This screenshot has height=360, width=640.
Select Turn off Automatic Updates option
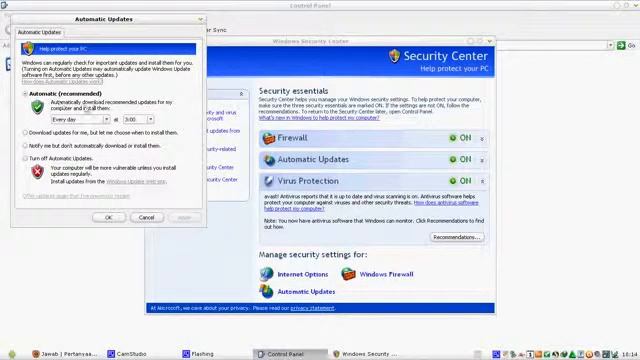point(25,158)
